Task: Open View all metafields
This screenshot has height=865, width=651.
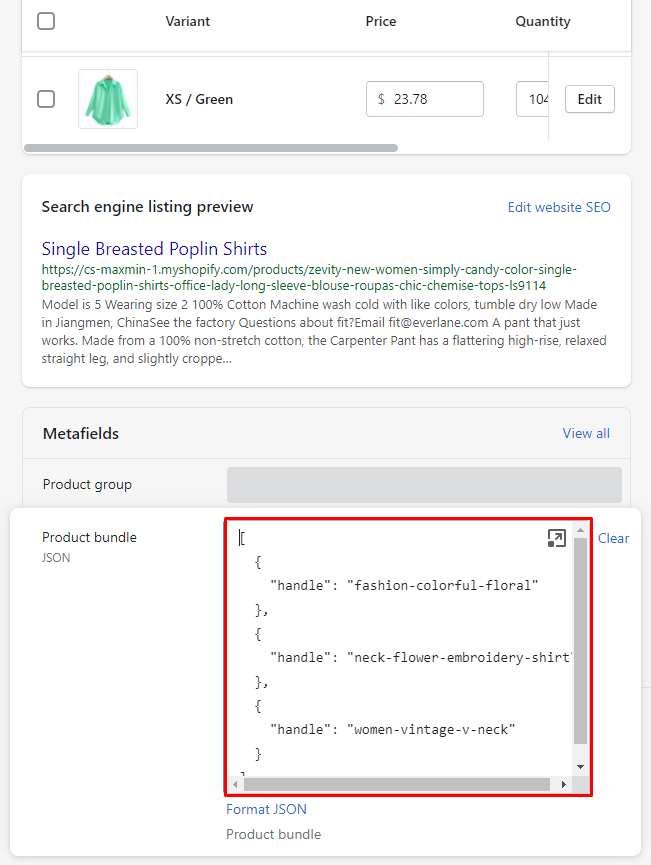Action: click(x=586, y=433)
